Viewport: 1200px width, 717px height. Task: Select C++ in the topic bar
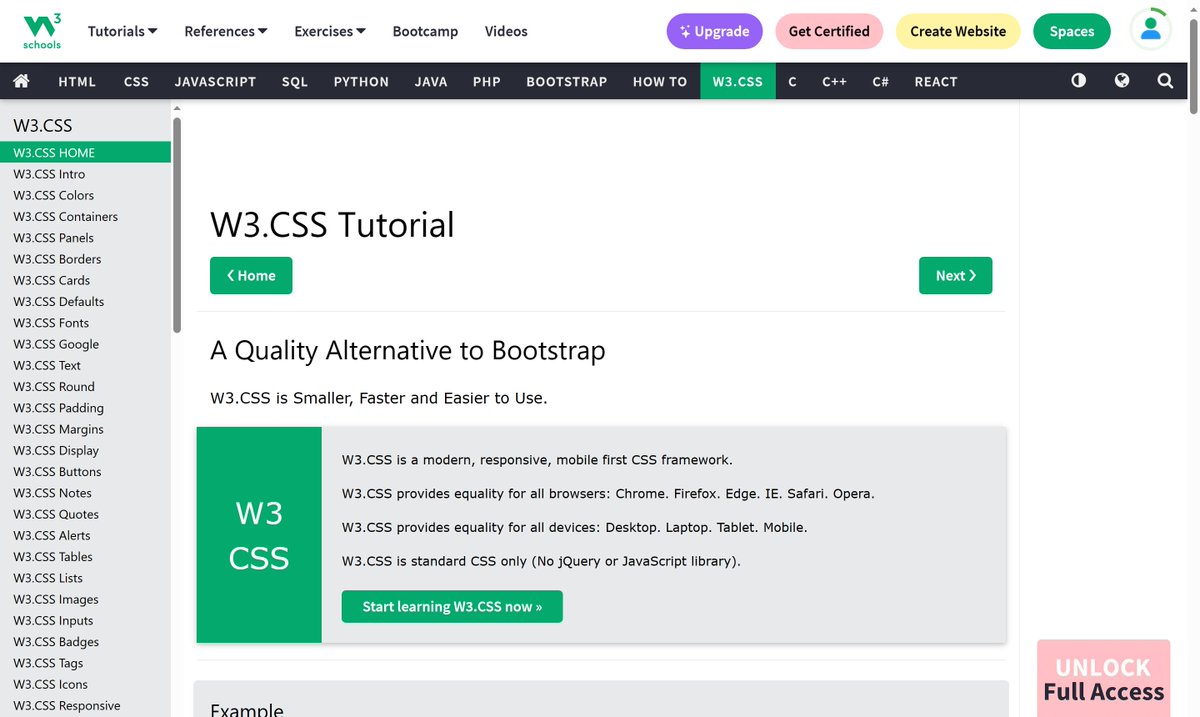(x=834, y=81)
